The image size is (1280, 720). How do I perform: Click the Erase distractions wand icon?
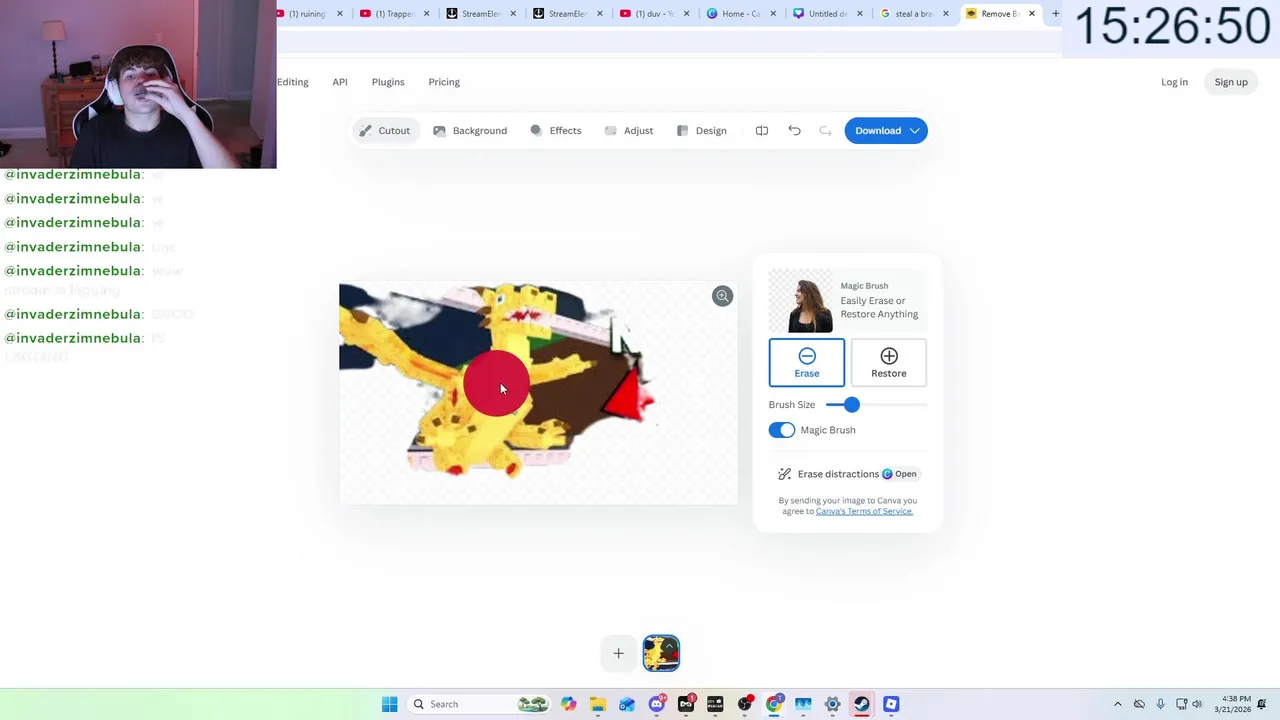pos(785,474)
